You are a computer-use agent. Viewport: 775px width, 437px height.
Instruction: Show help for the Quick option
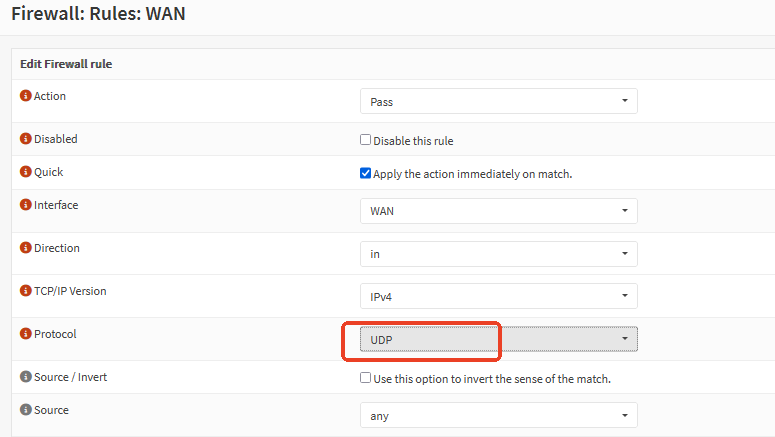pyautogui.click(x=26, y=172)
